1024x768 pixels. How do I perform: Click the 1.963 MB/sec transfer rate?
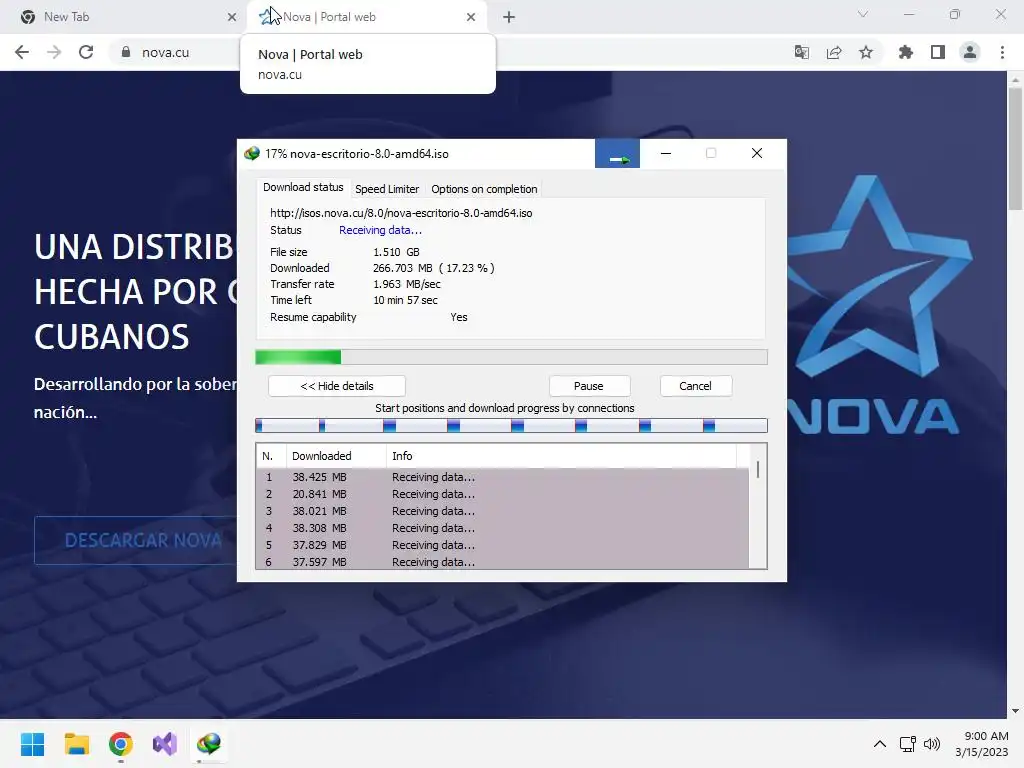pyautogui.click(x=407, y=284)
